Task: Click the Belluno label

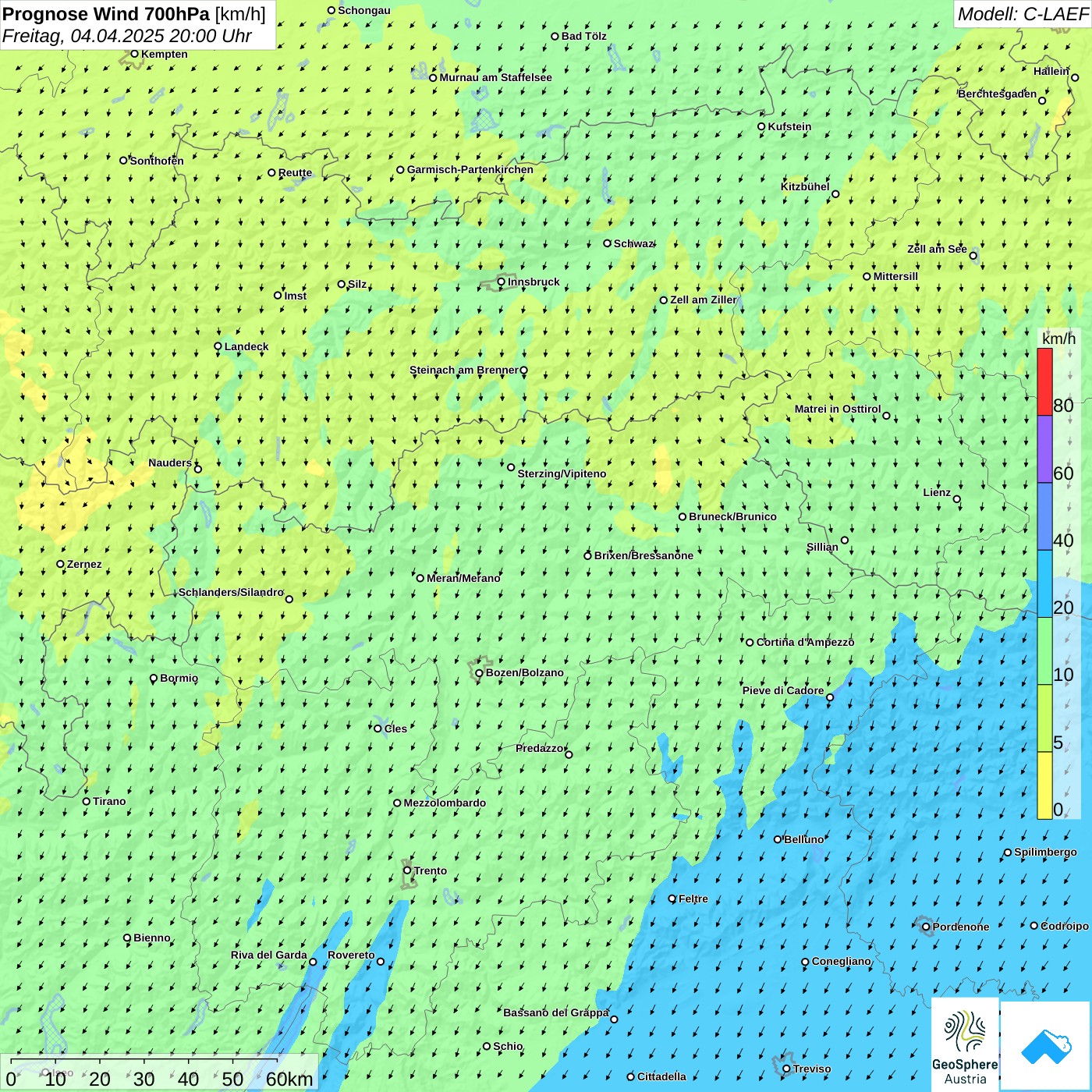Action: (x=804, y=839)
